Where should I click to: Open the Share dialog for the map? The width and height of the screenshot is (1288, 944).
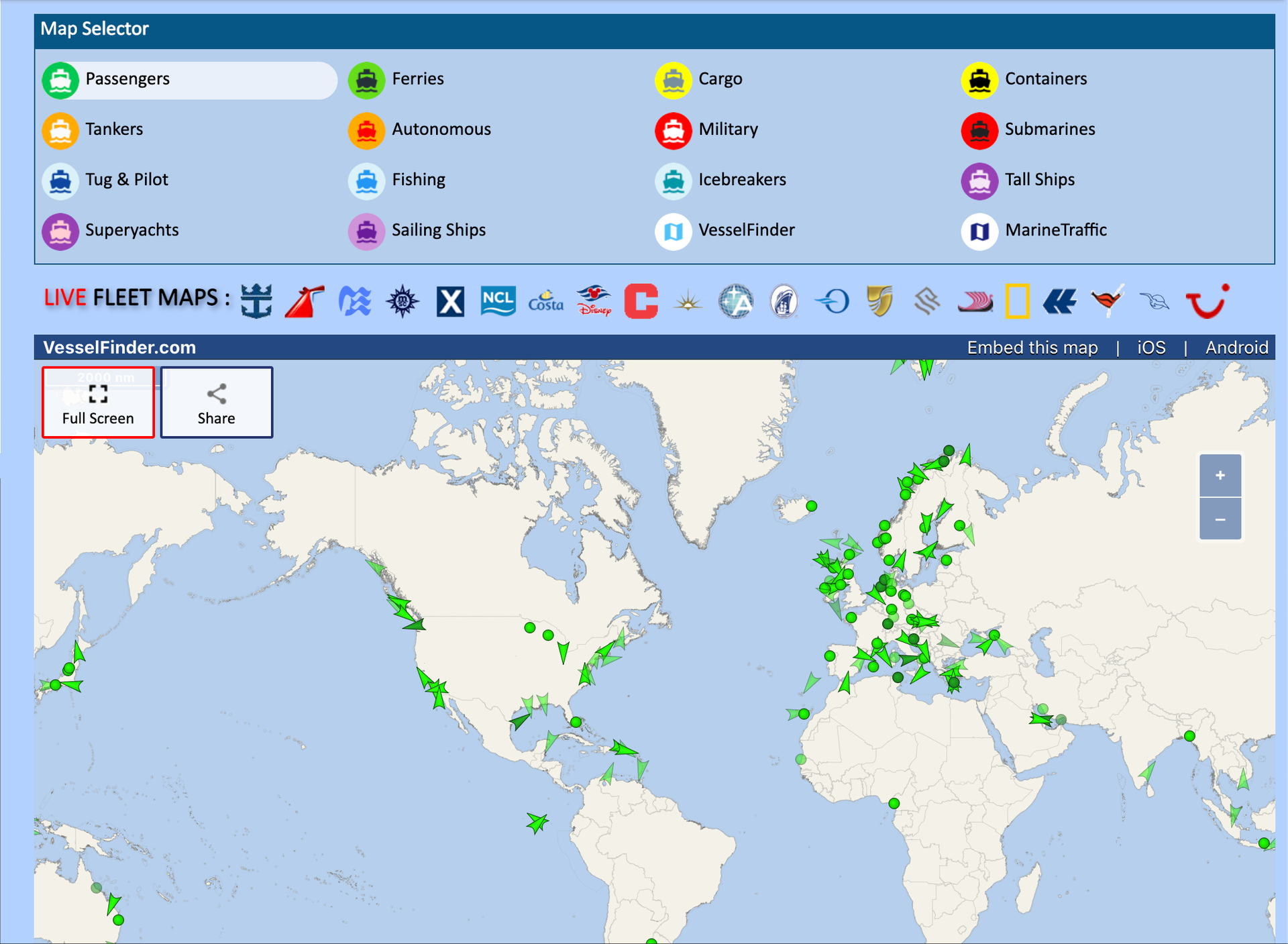[x=216, y=403]
